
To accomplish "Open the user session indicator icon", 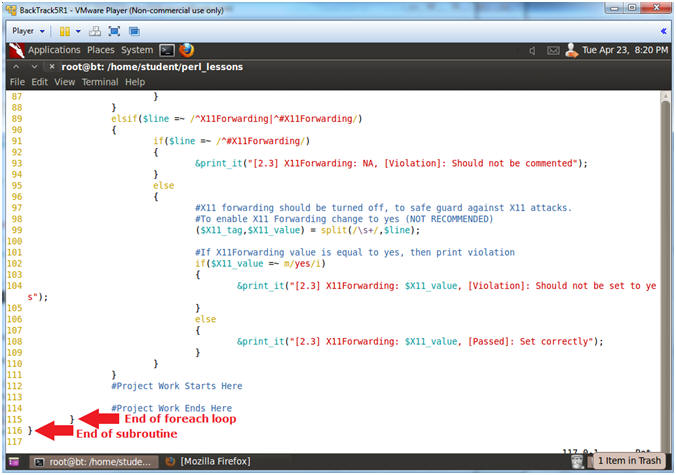I will pos(572,50).
